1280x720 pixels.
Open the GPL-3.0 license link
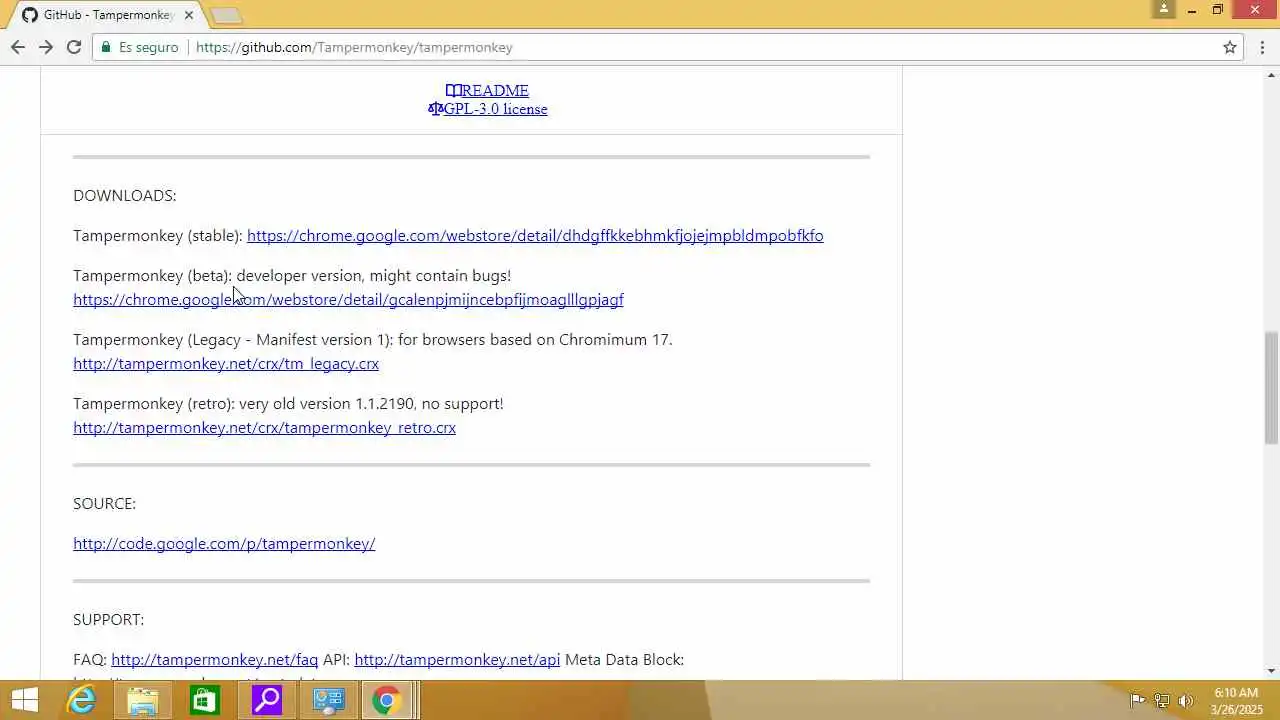(487, 109)
